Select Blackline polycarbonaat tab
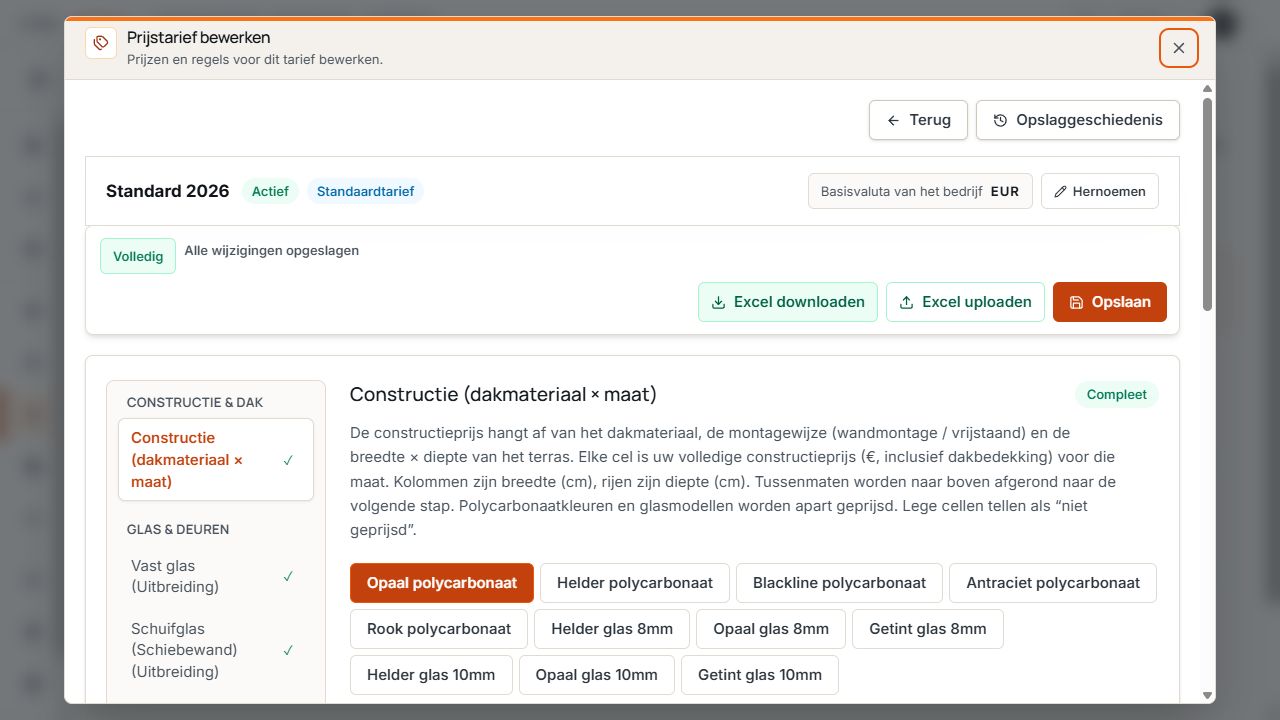The height and width of the screenshot is (720, 1280). [x=839, y=583]
